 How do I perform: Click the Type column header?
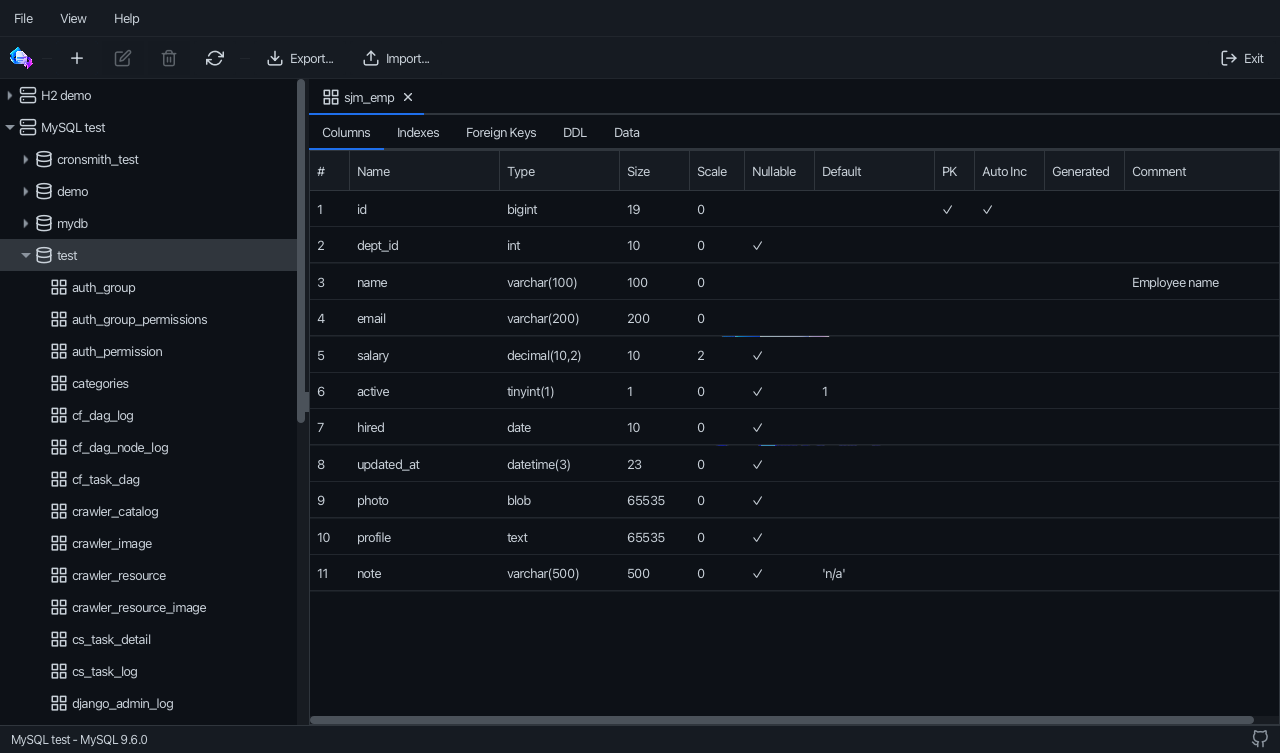click(x=559, y=171)
